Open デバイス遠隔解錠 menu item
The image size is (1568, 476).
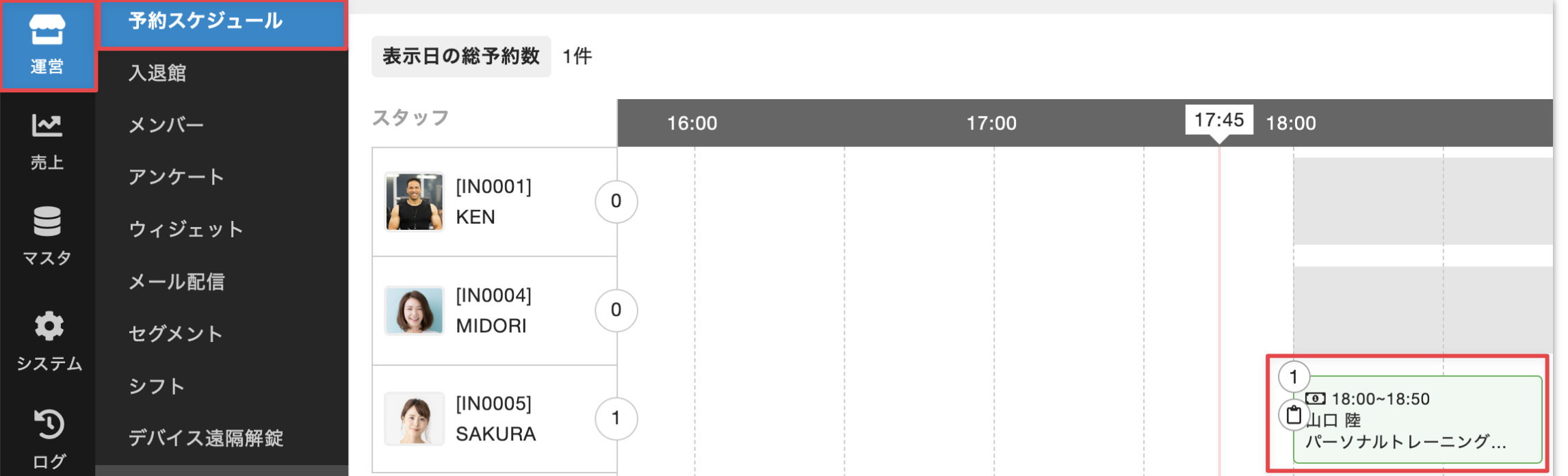point(206,438)
